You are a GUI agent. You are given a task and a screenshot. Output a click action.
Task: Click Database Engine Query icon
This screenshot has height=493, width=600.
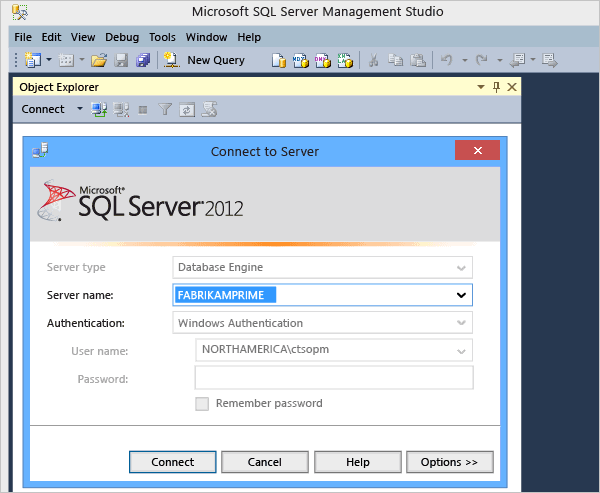[x=280, y=60]
